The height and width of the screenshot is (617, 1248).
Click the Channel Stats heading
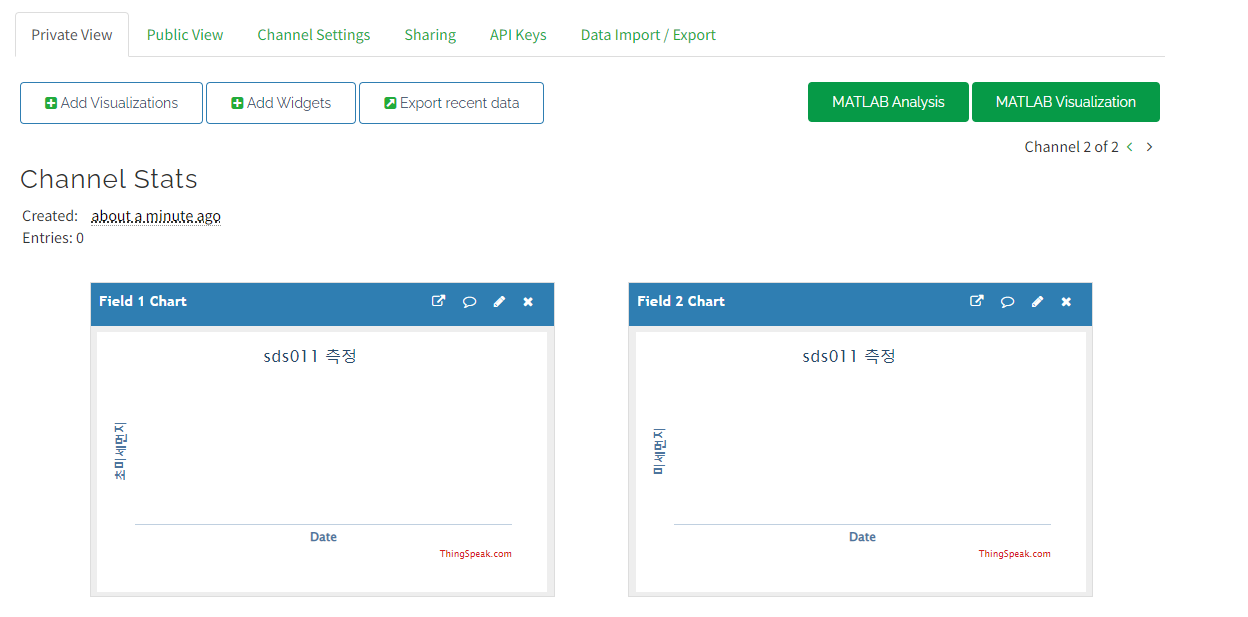tap(109, 179)
